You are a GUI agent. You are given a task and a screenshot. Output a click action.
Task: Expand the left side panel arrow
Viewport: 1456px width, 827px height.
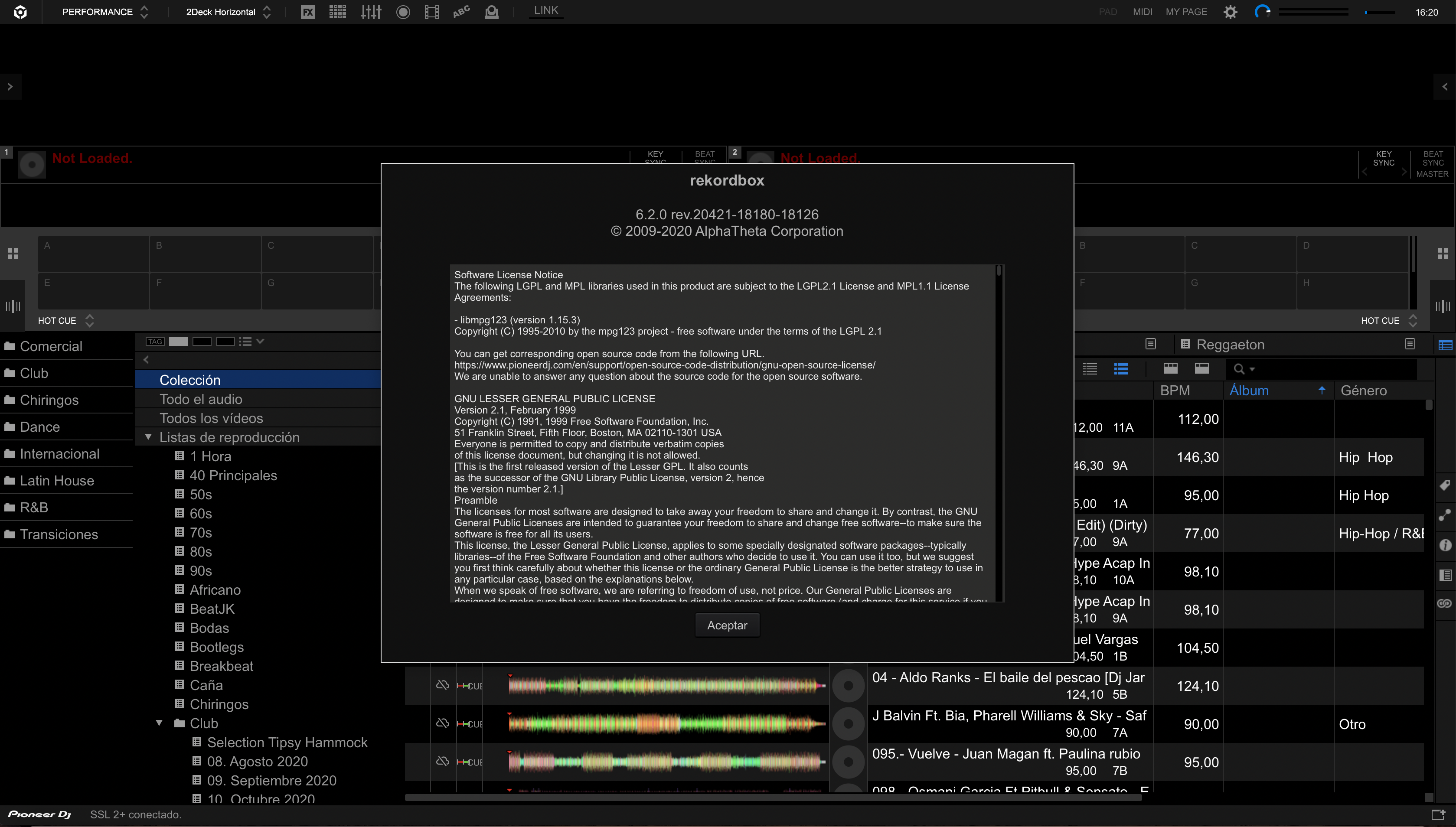(x=10, y=87)
